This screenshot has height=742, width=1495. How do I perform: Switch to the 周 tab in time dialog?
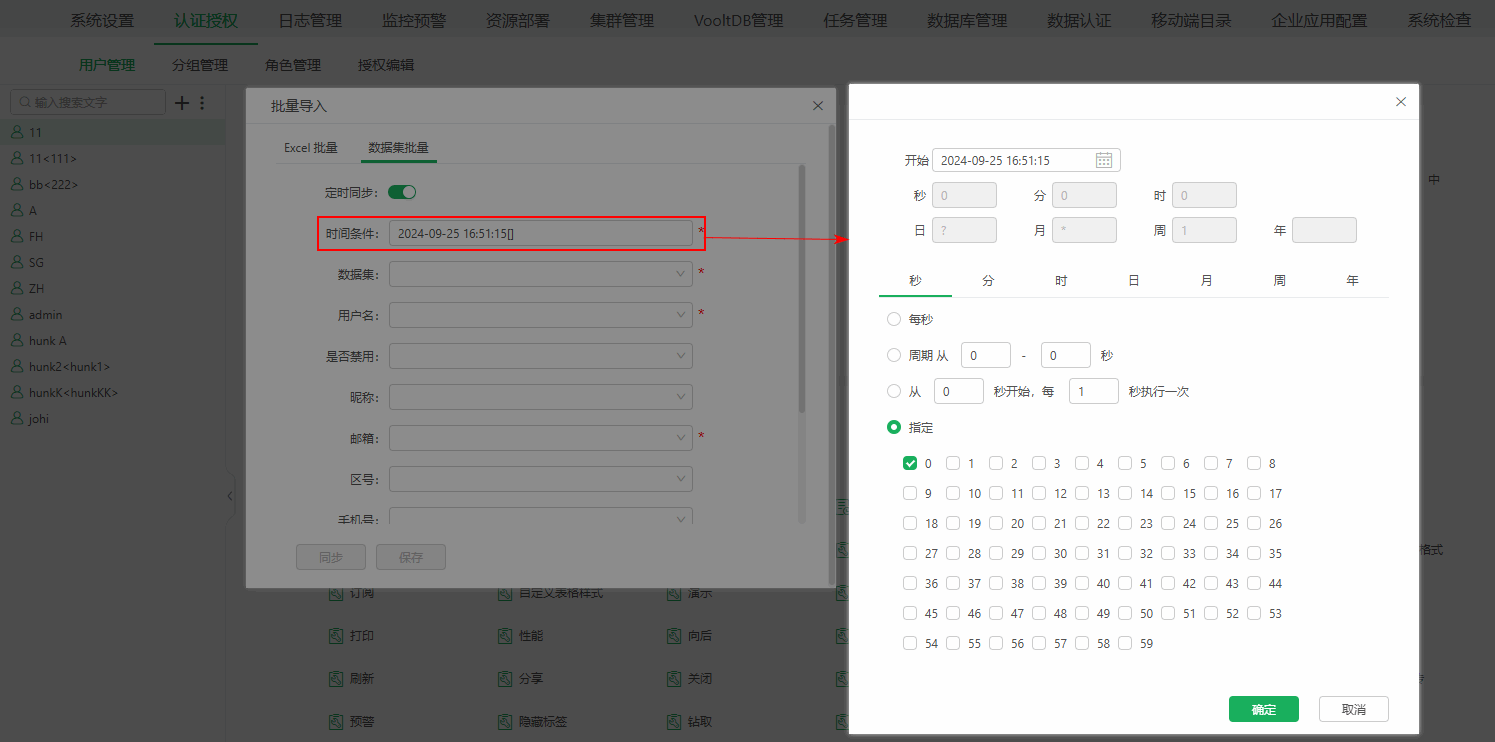[x=1279, y=281]
